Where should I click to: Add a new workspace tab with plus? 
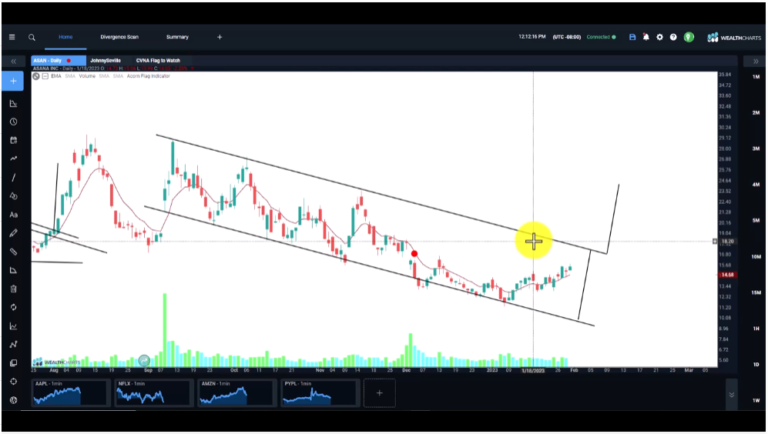click(x=220, y=37)
